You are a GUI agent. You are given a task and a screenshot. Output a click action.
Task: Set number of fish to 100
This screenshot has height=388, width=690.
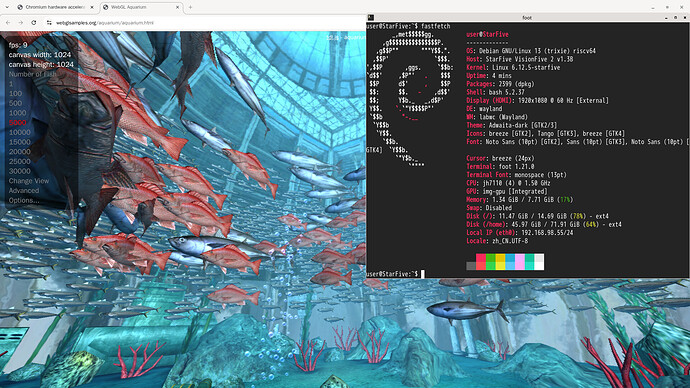[x=15, y=93]
